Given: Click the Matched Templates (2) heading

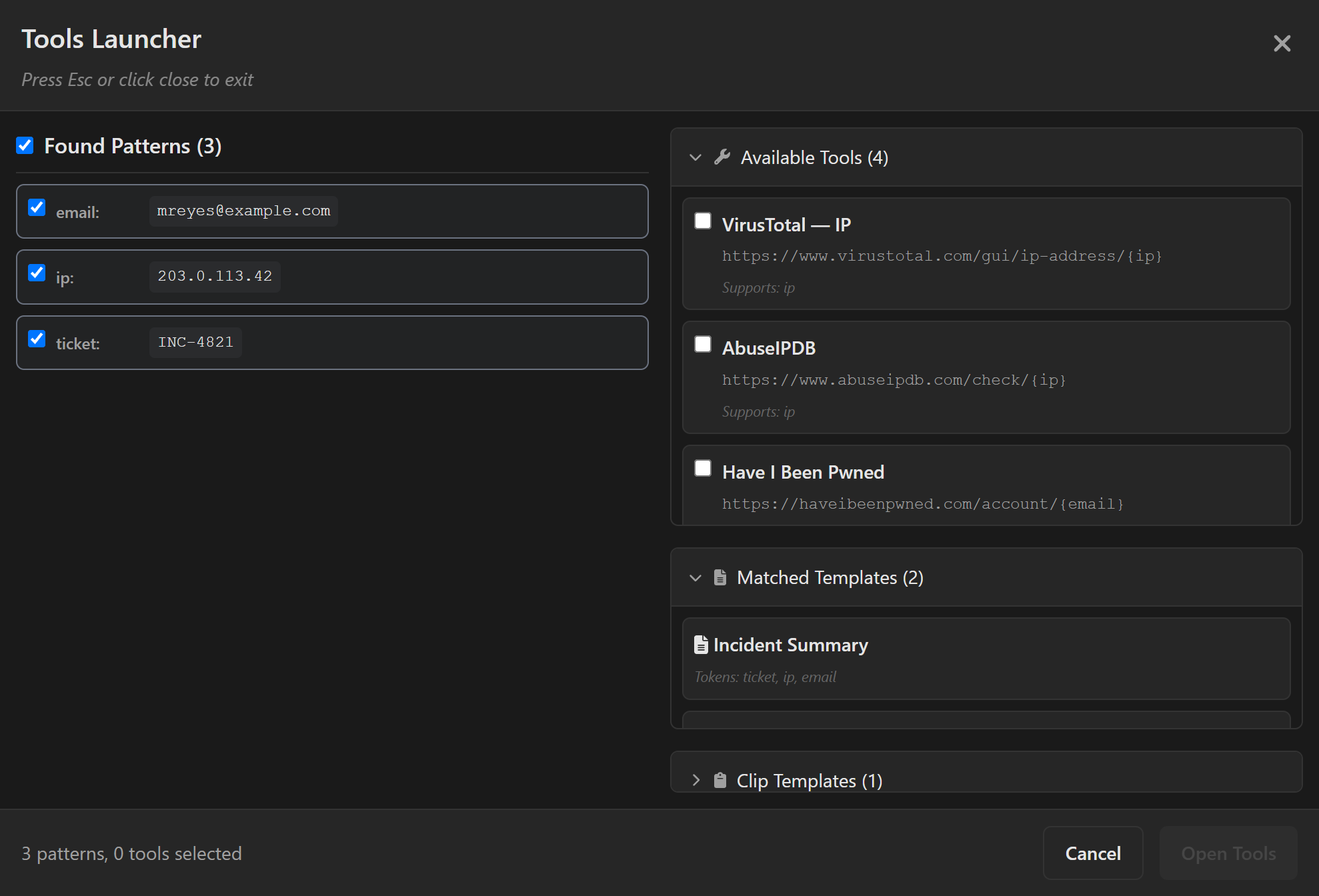Looking at the screenshot, I should [x=830, y=577].
